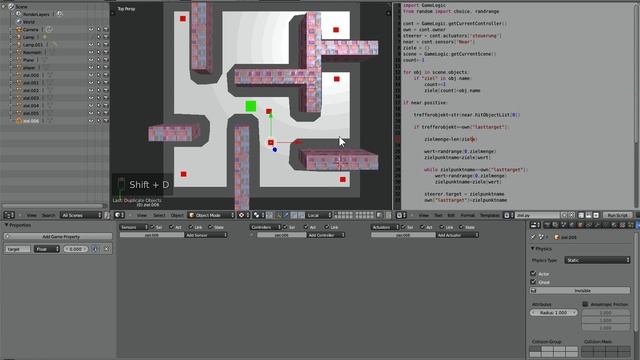The image size is (640, 360).
Task: Open the text editor Format menu
Action: [467, 215]
